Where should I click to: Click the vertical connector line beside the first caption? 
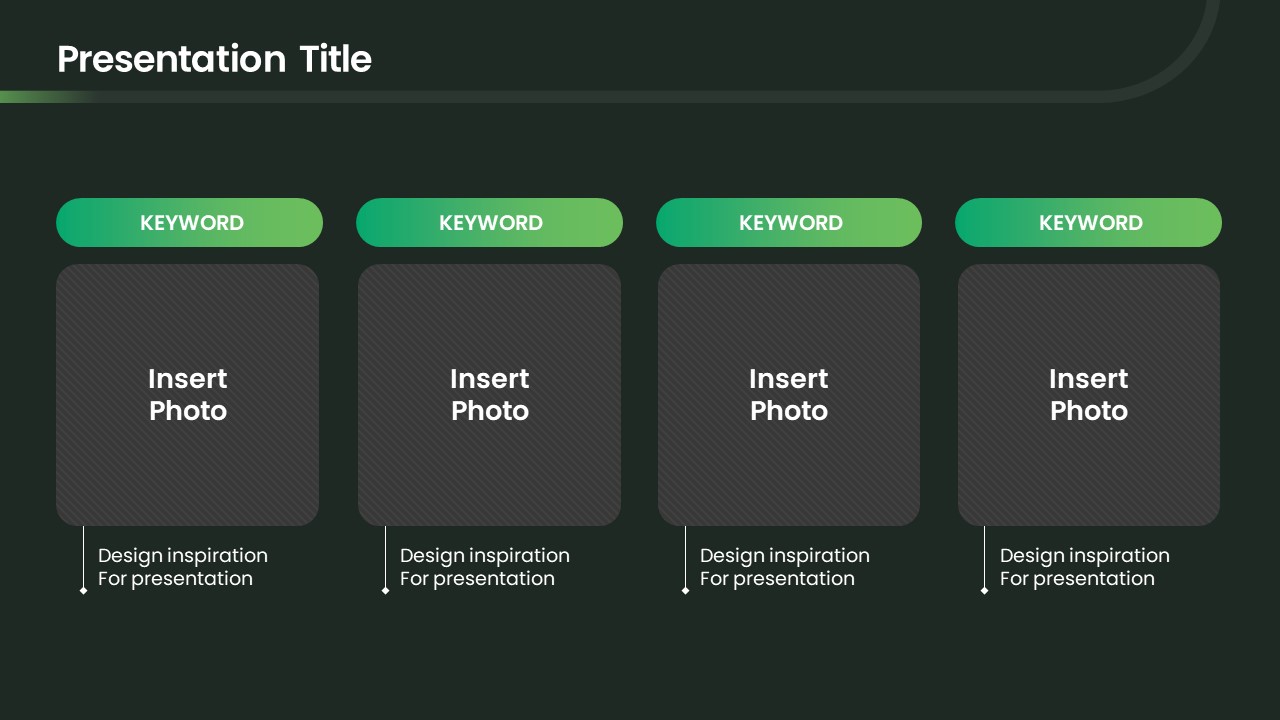pos(83,555)
